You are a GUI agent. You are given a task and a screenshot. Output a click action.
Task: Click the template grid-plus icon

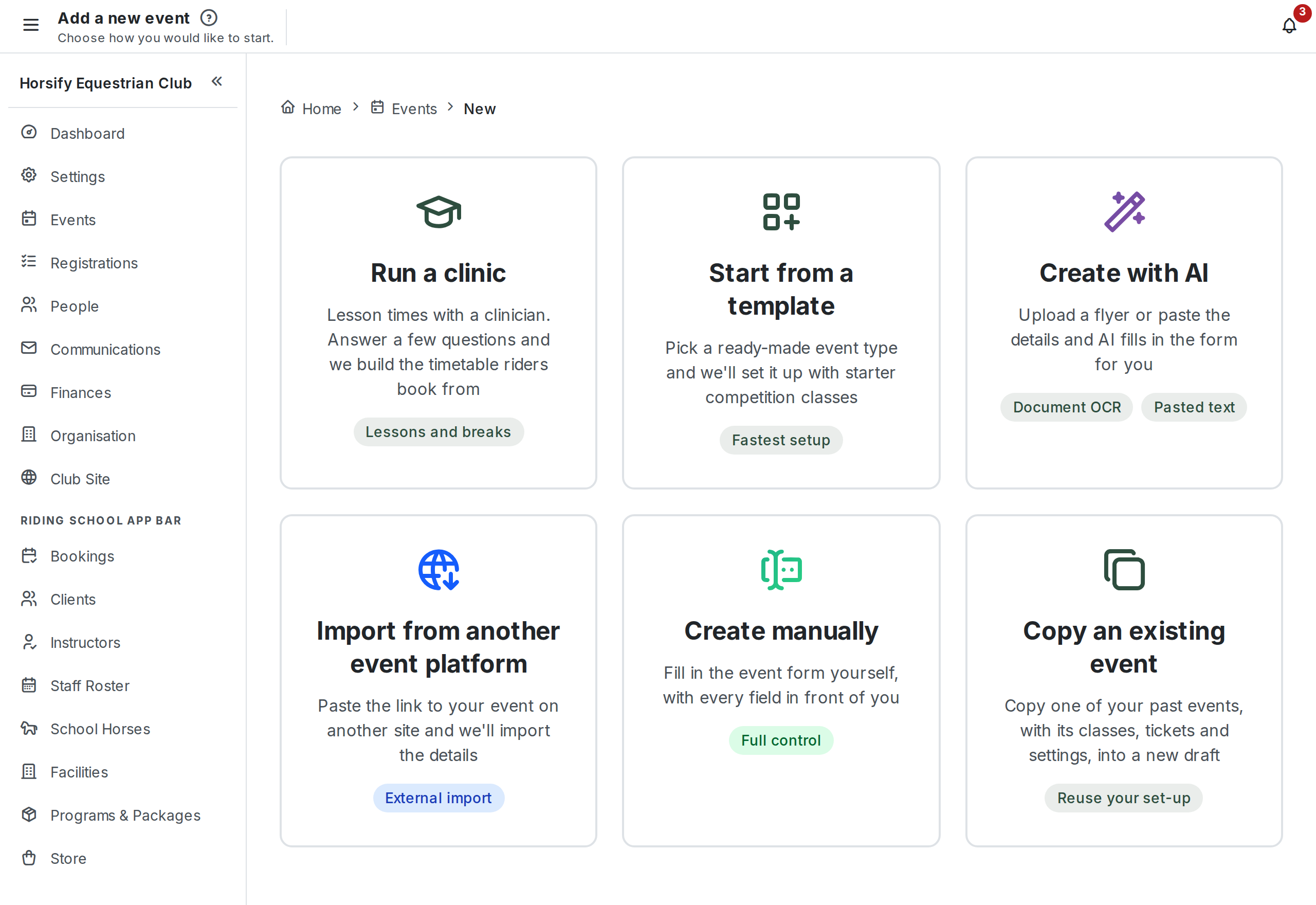coord(781,211)
